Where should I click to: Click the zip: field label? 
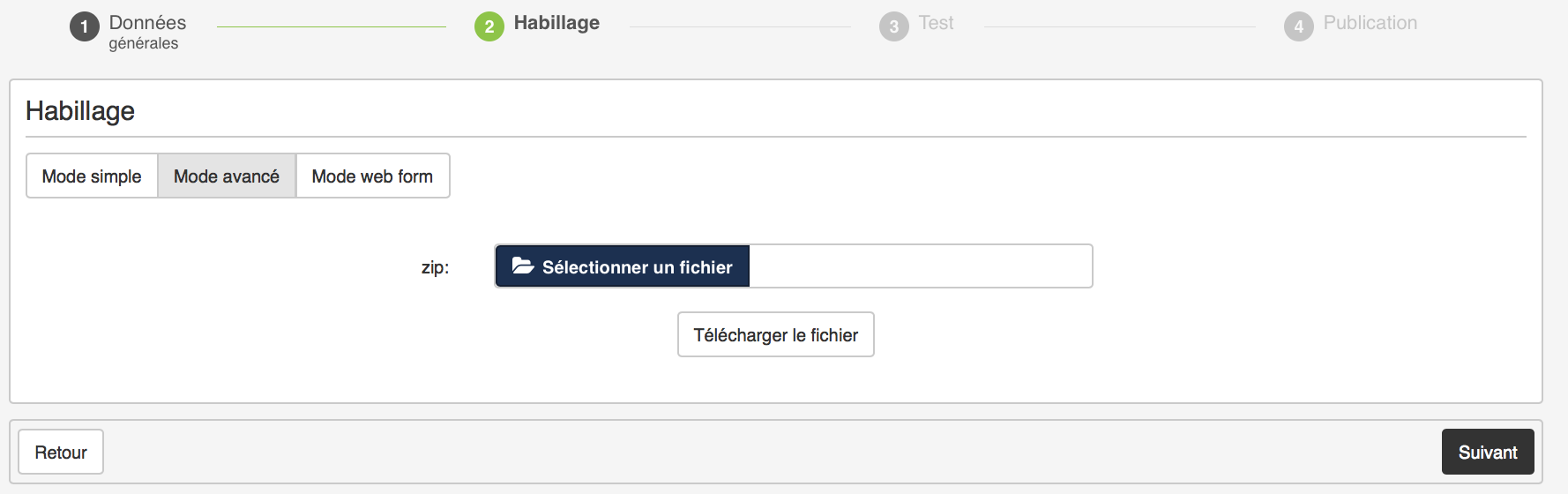(x=435, y=267)
